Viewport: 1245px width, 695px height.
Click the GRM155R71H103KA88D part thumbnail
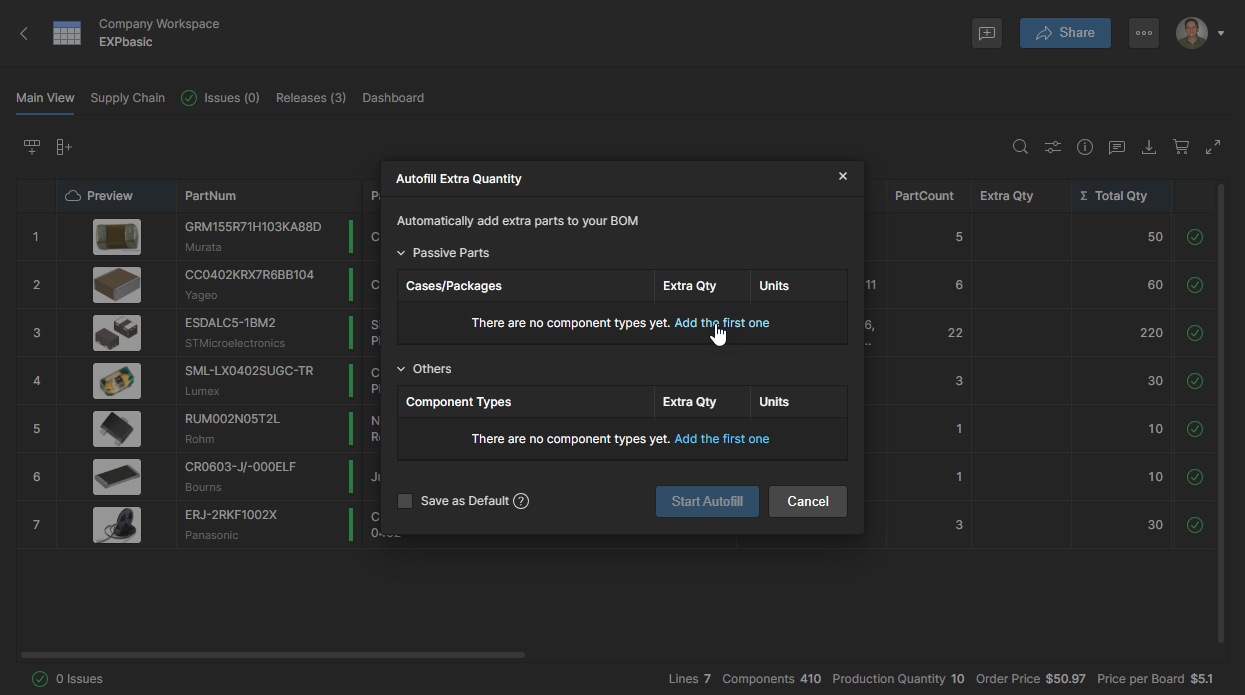pos(117,237)
